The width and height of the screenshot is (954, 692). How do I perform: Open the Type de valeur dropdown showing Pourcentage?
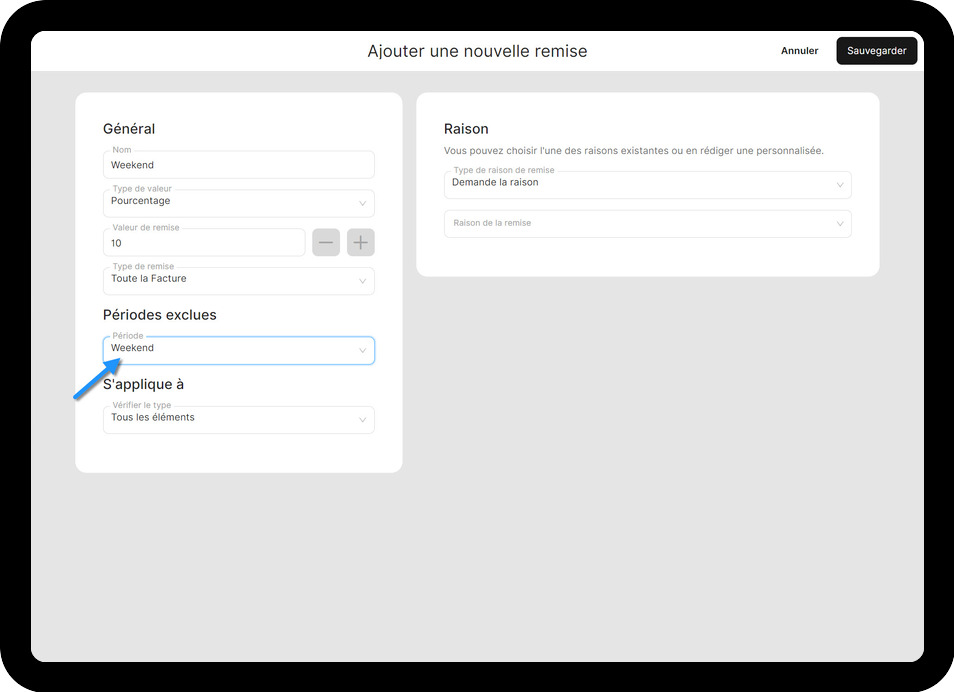tap(230, 203)
